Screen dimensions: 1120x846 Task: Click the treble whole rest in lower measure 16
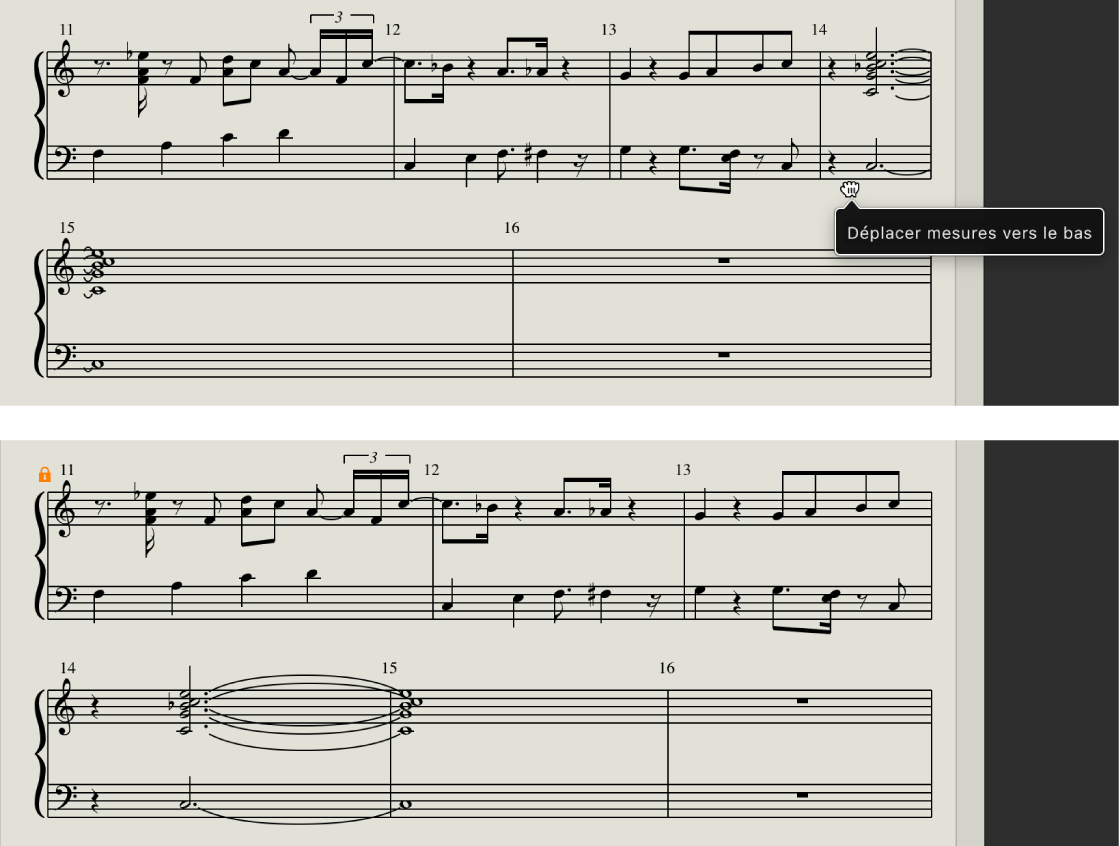802,701
